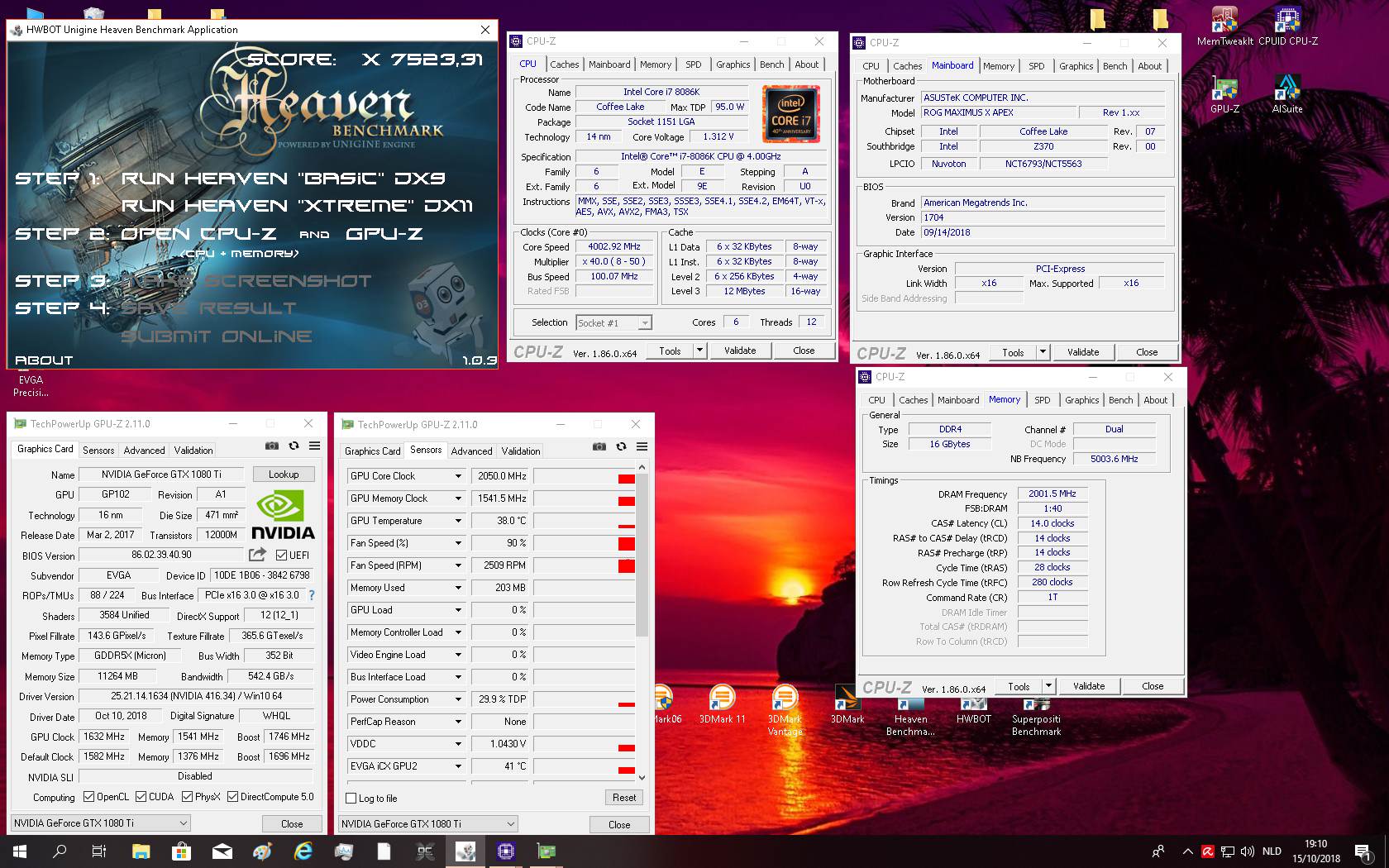Image resolution: width=1389 pixels, height=868 pixels.
Task: Click Validate button in CPU-Z CPU window
Action: [x=740, y=351]
